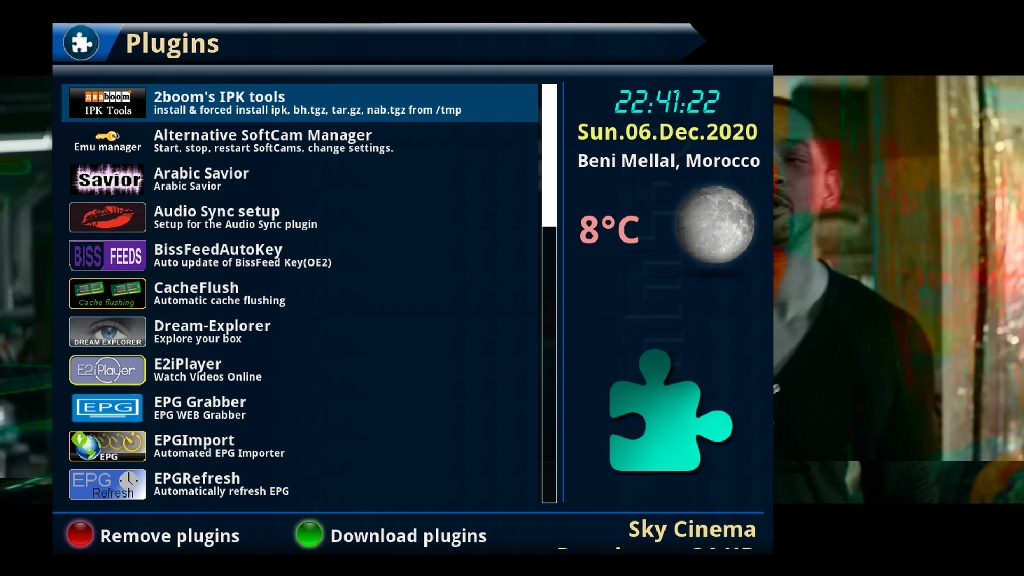Open the Arabic Savior plugin icon

108,180
